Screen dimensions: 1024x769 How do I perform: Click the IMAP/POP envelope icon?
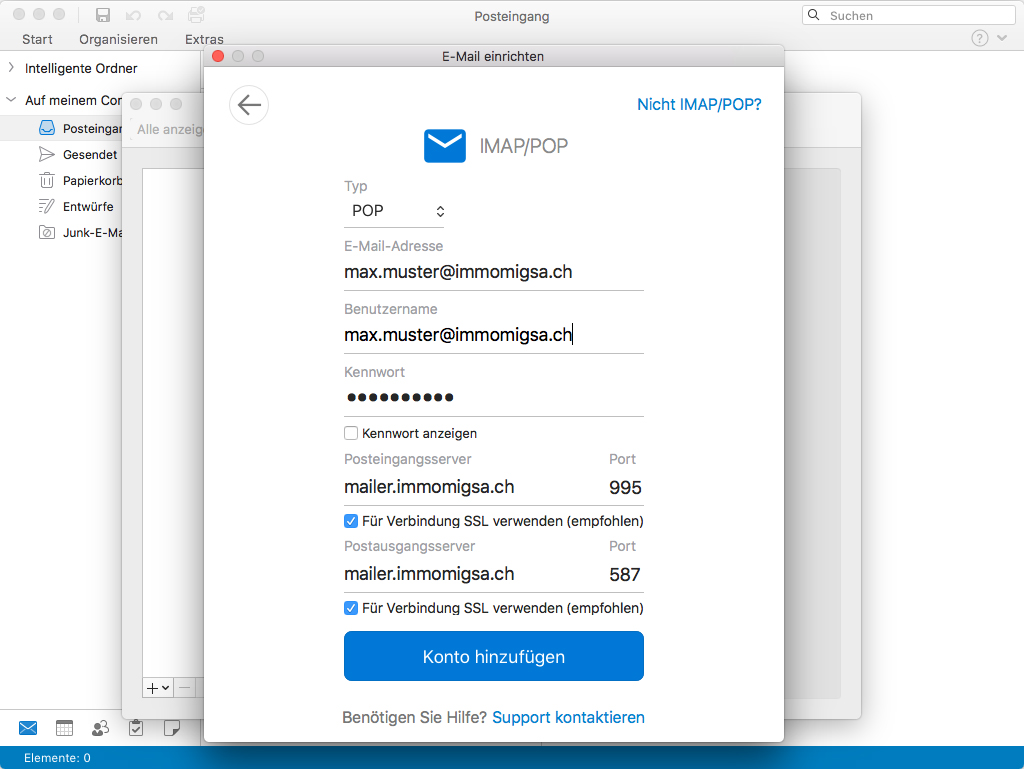point(445,146)
